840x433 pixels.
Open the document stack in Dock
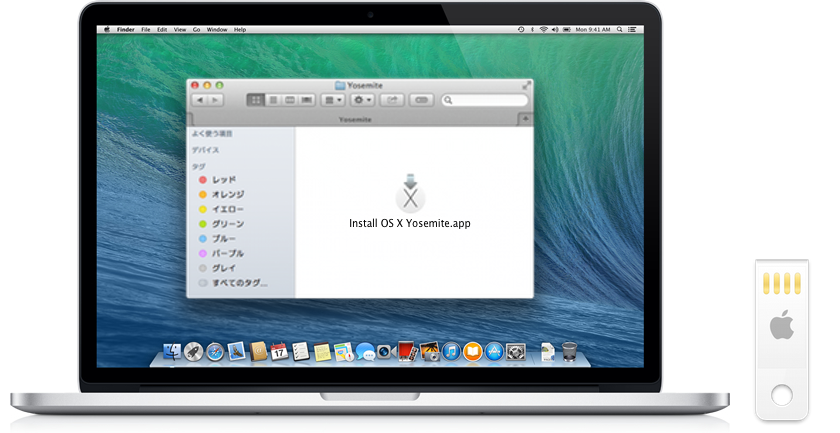coord(548,352)
